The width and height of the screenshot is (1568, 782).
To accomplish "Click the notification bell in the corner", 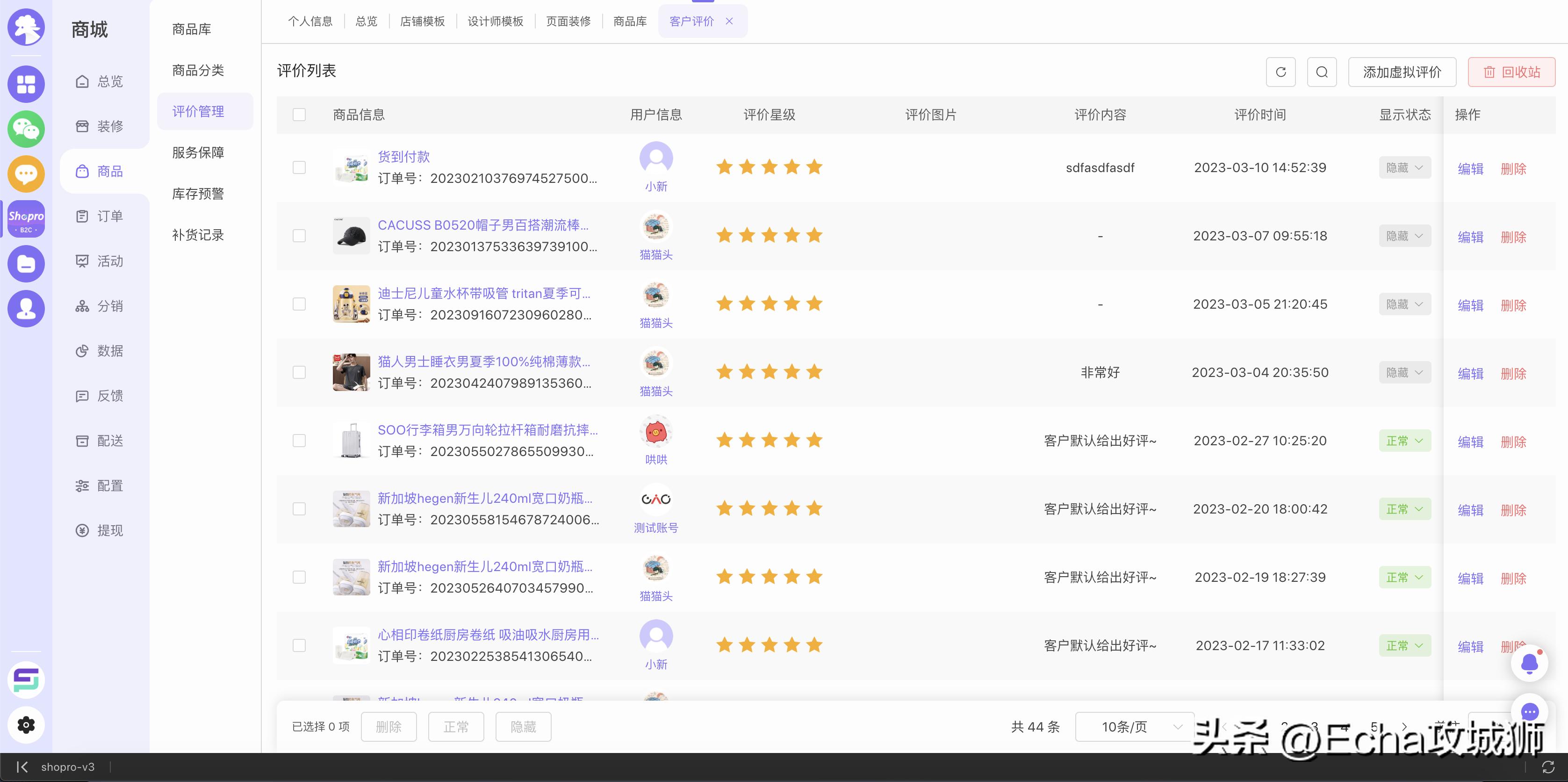I will 1530,663.
